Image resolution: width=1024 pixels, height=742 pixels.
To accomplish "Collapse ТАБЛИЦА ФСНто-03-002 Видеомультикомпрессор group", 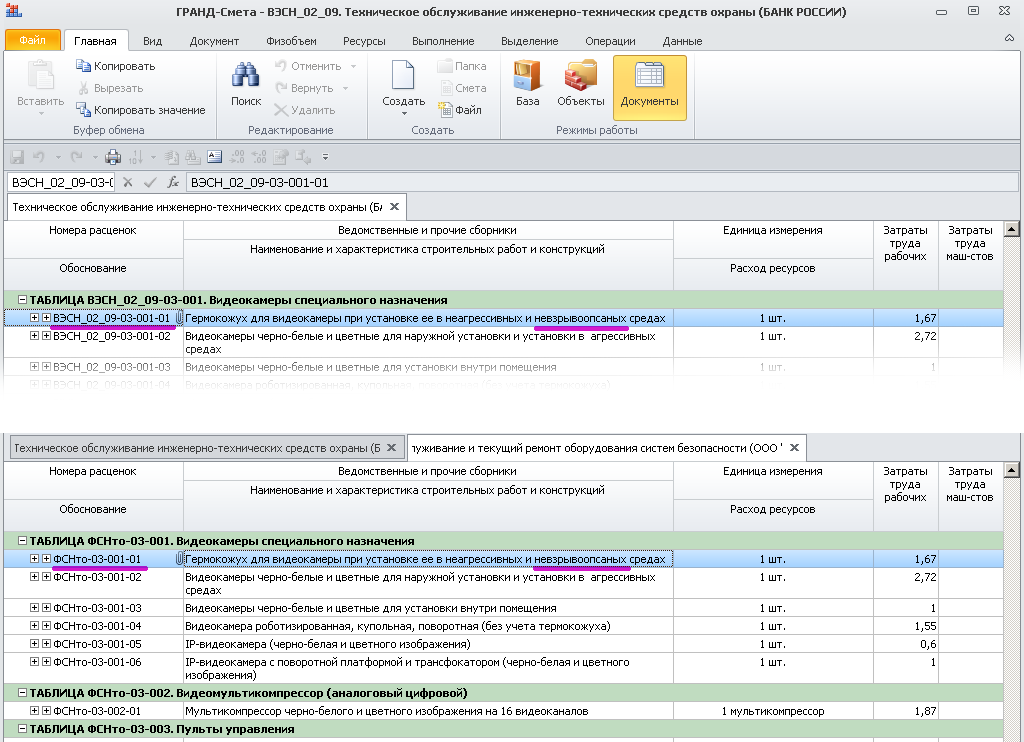I will (x=22, y=693).
